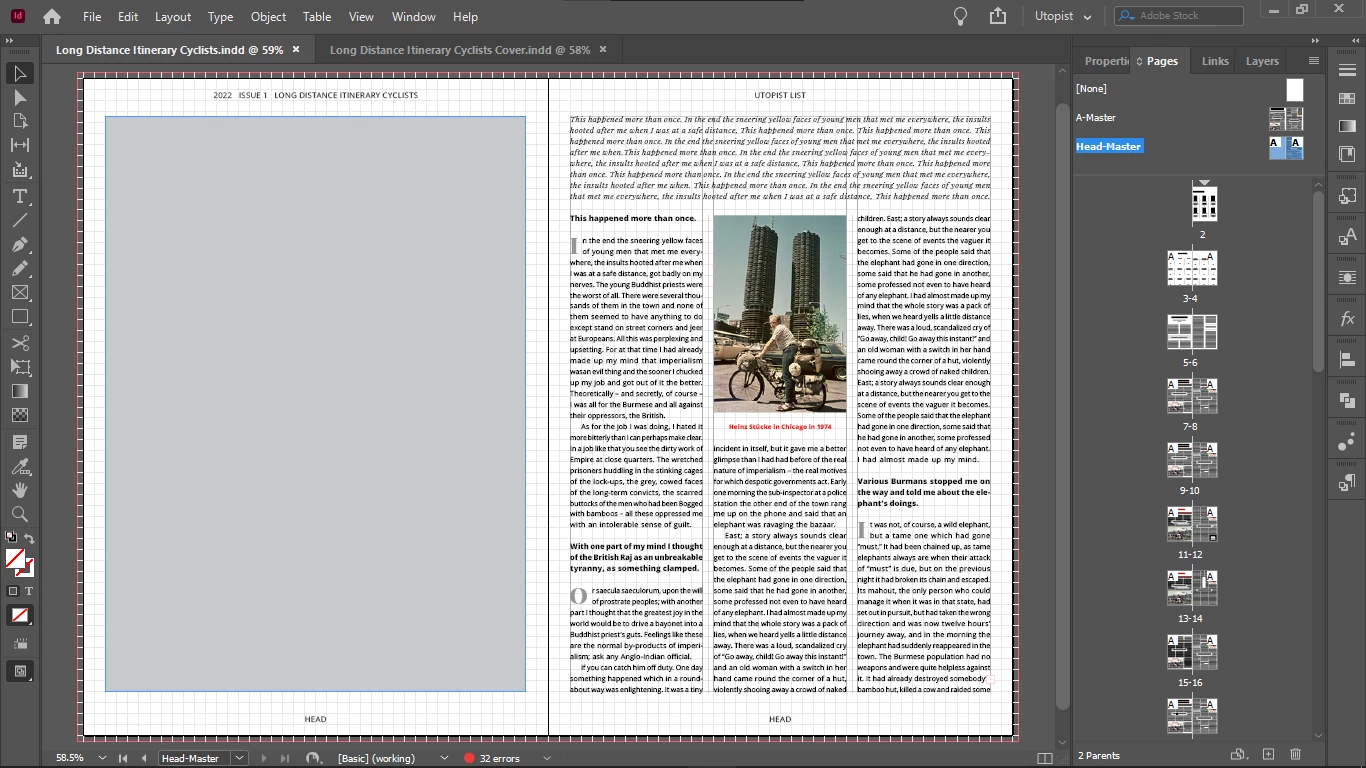The height and width of the screenshot is (768, 1366).
Task: Choose the Direct Selection tool
Action: pyautogui.click(x=19, y=98)
